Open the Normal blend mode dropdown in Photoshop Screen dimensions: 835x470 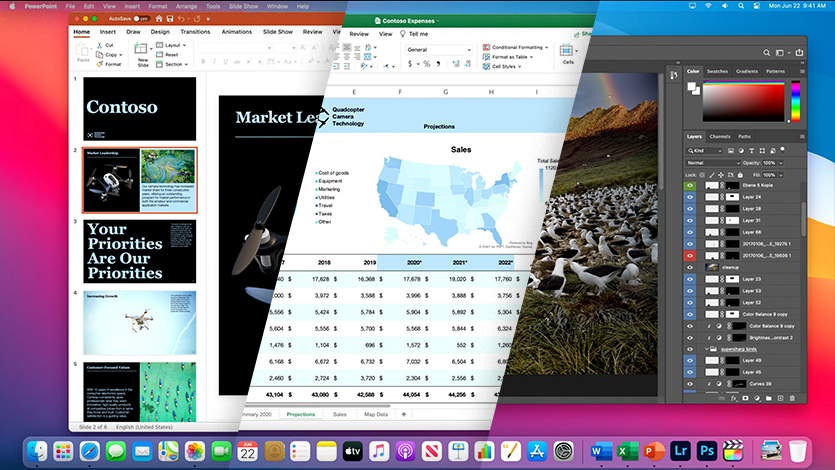click(x=713, y=163)
